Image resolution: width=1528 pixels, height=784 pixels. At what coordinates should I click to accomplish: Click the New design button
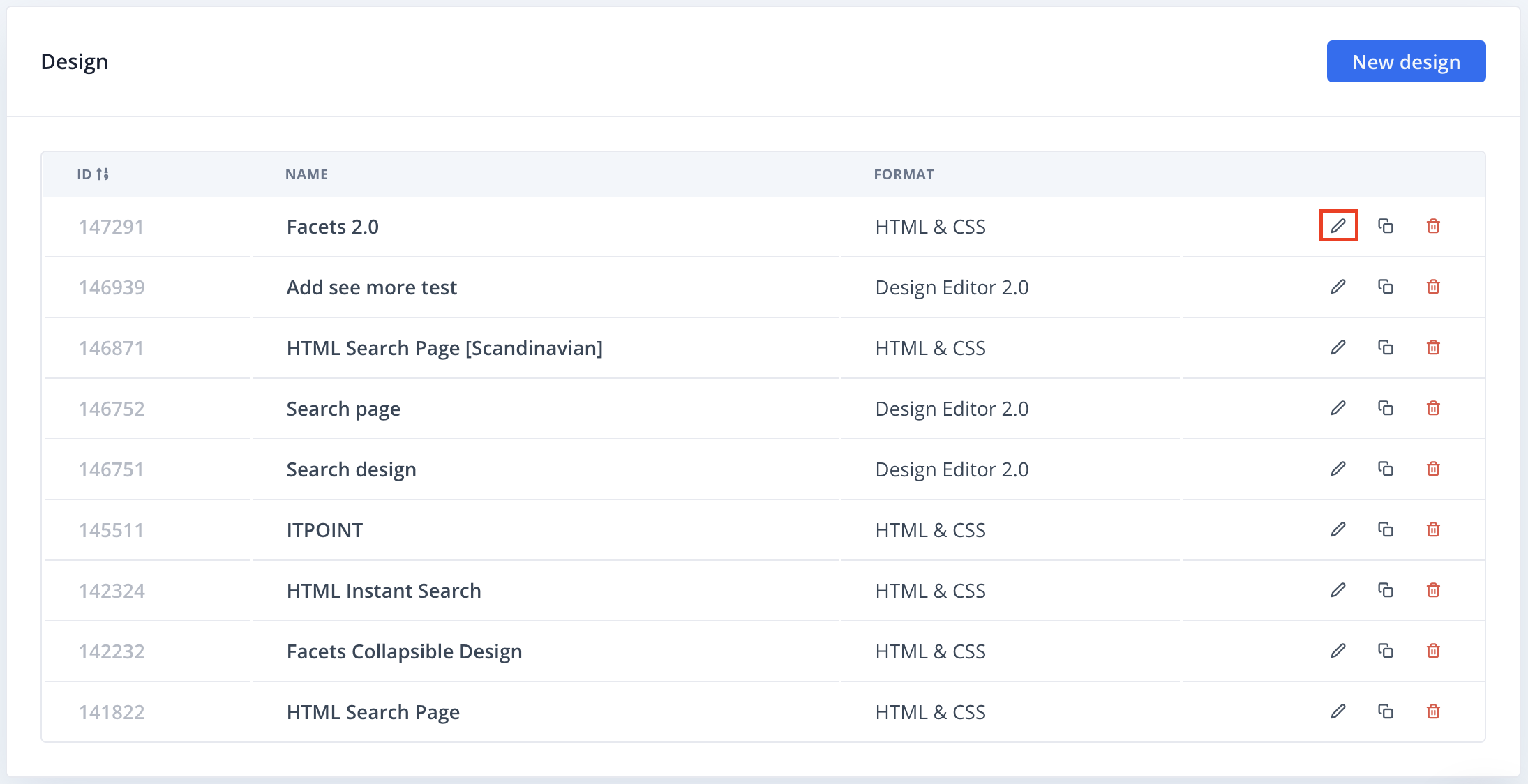coord(1405,61)
